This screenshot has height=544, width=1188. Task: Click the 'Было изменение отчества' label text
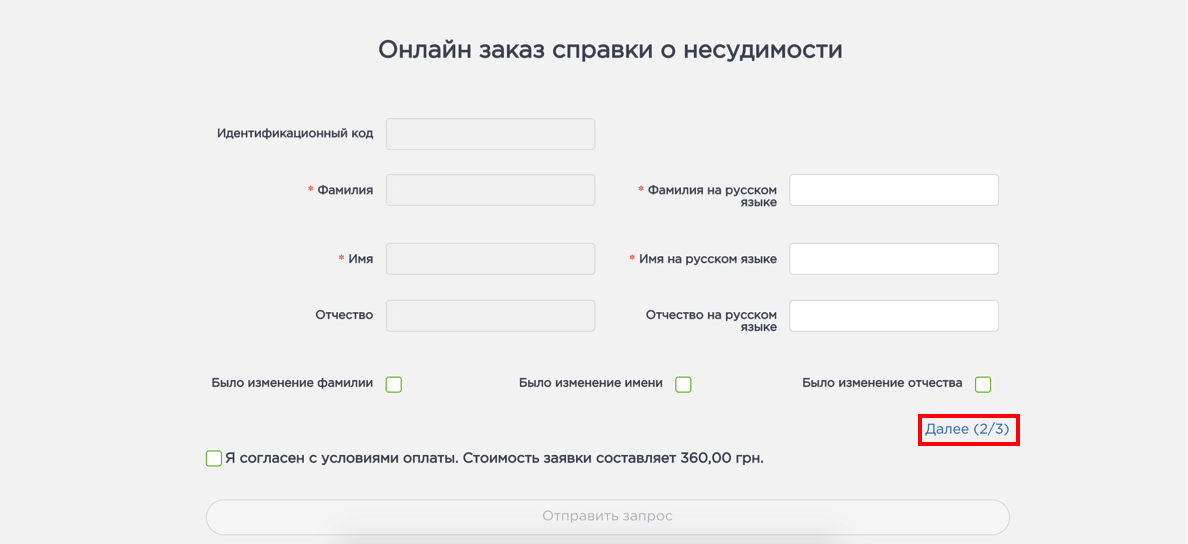point(882,383)
